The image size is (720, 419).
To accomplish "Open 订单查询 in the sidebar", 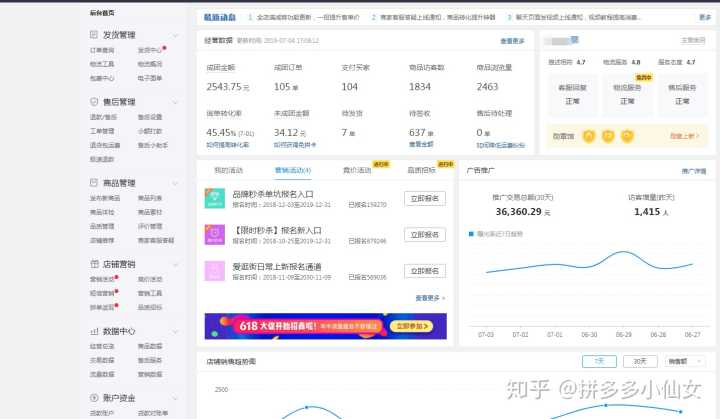I will tap(102, 49).
